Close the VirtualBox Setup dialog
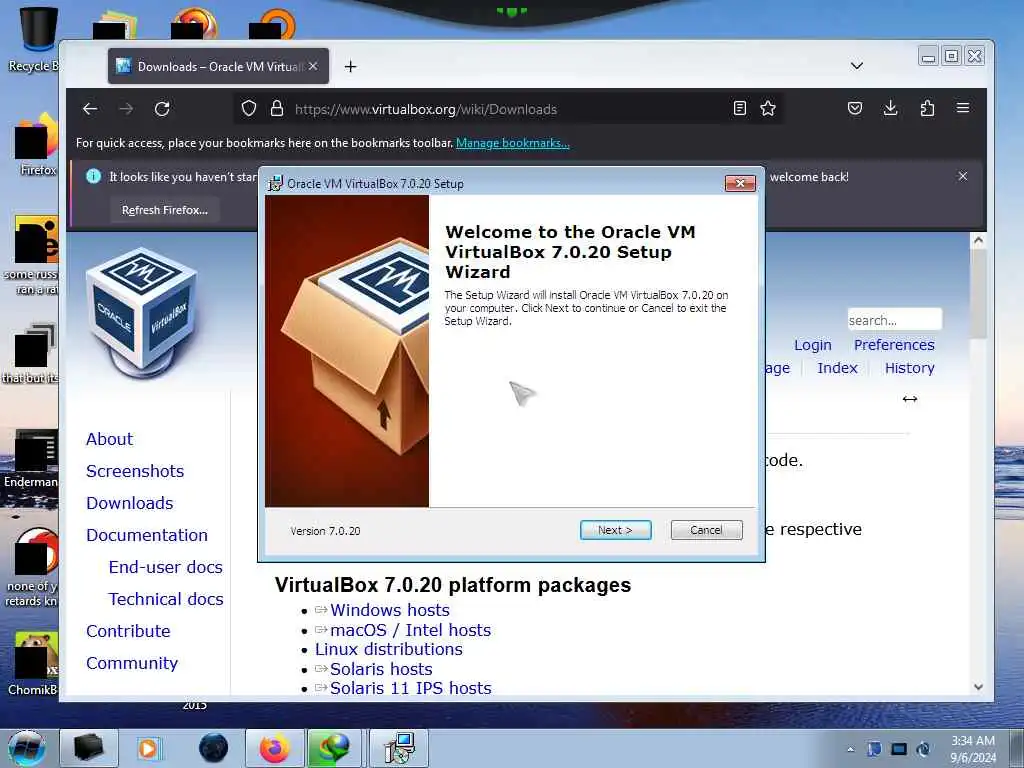 740,184
